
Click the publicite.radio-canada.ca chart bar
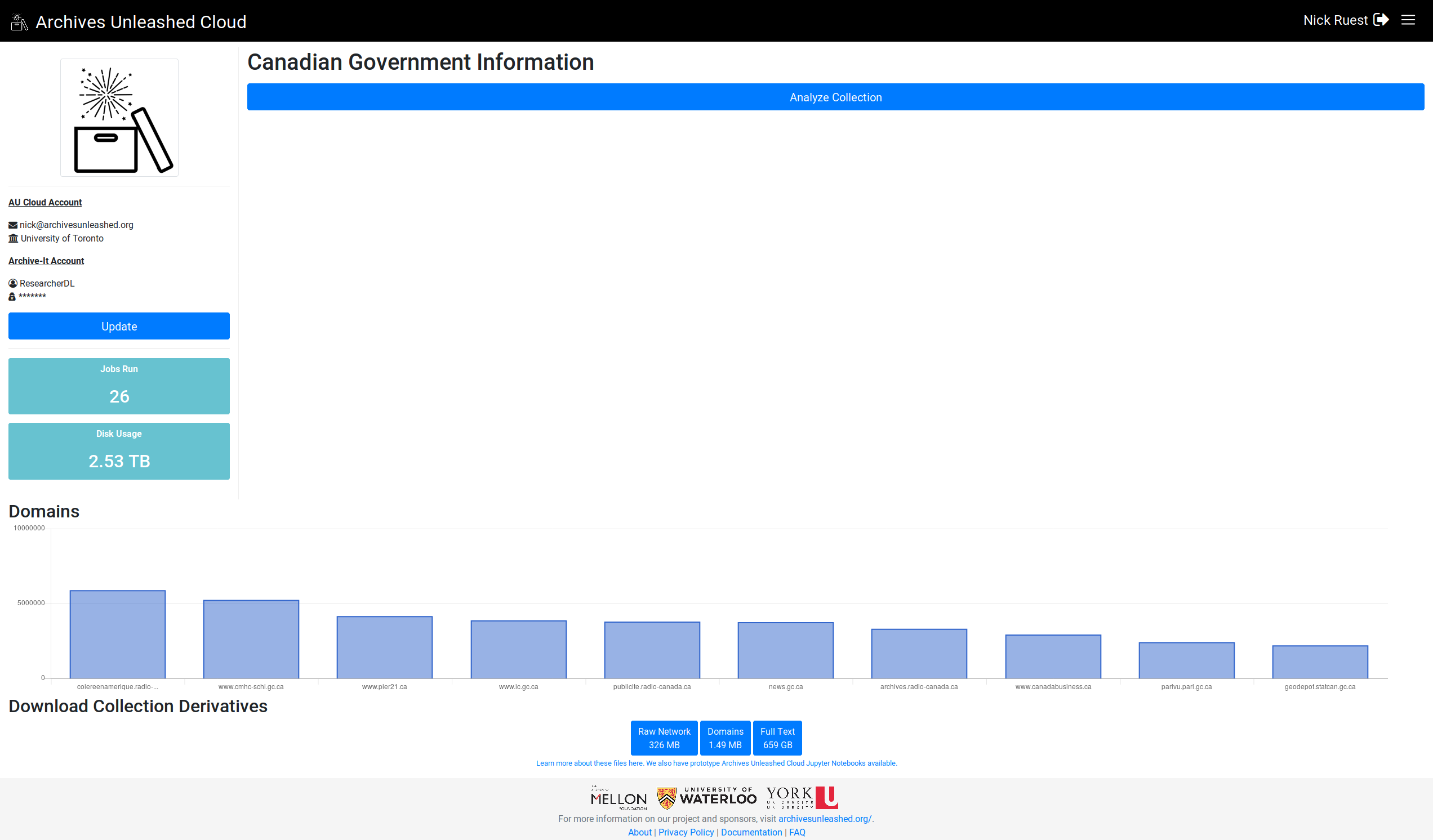coord(652,651)
